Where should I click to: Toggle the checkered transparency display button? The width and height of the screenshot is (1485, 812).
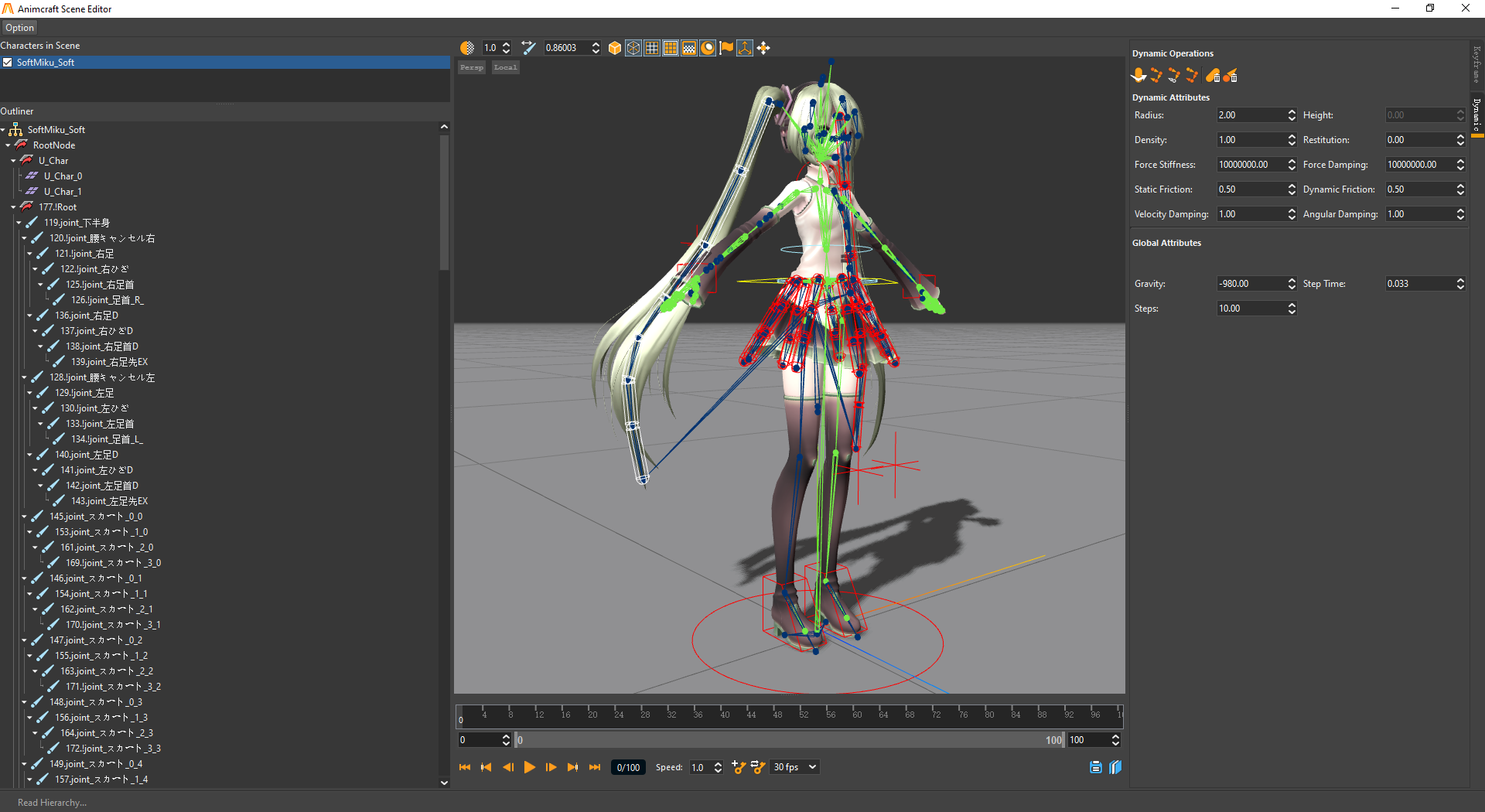pyautogui.click(x=689, y=48)
